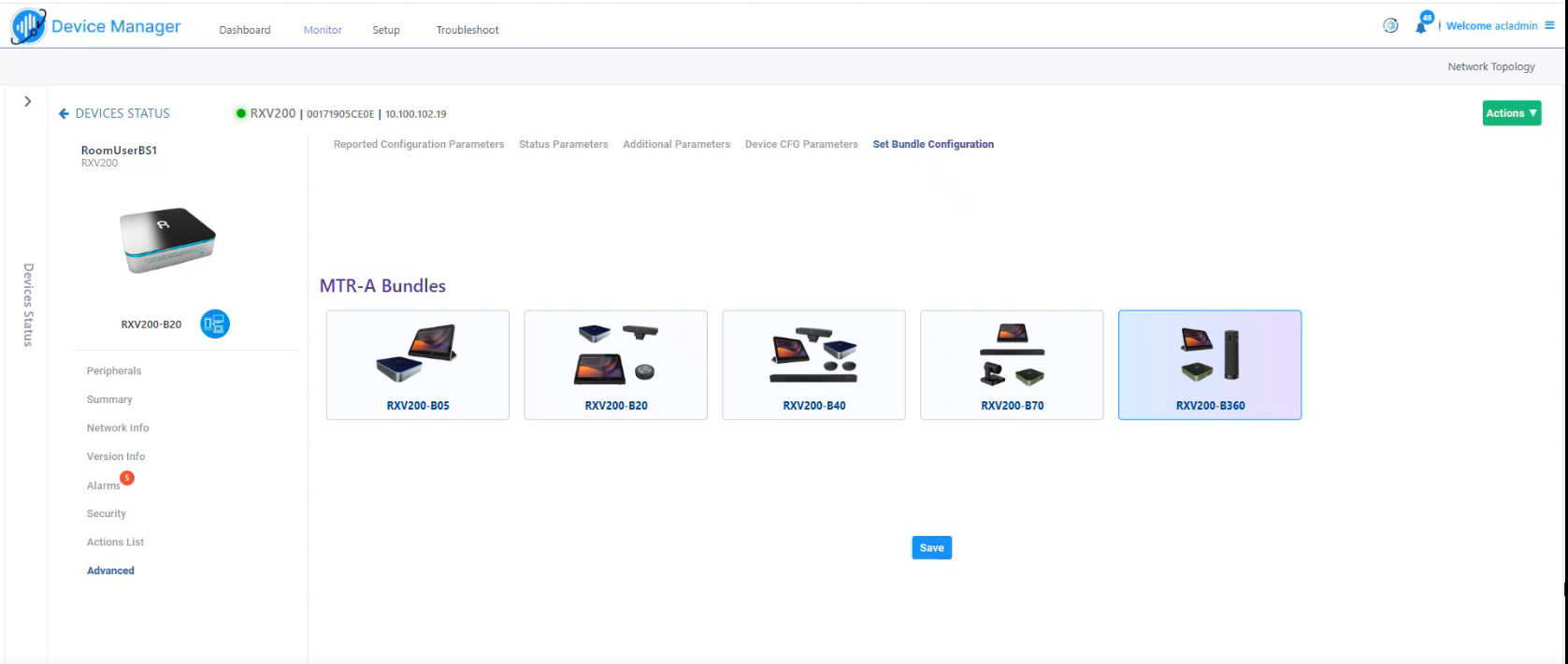Open the Monitor menu
The height and width of the screenshot is (664, 1568).
pos(323,30)
